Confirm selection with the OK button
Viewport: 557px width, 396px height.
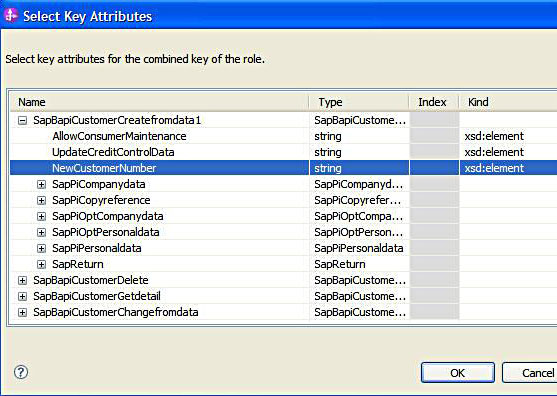[x=458, y=373]
